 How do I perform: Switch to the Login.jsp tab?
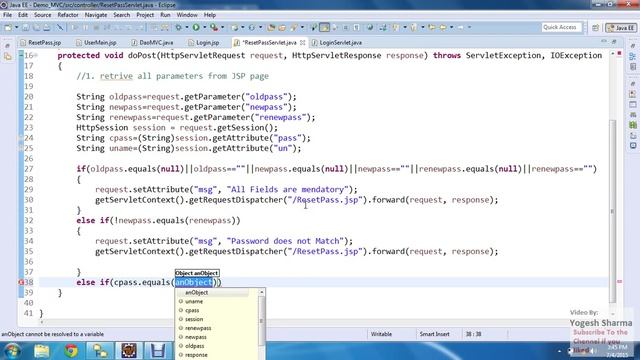[204, 42]
